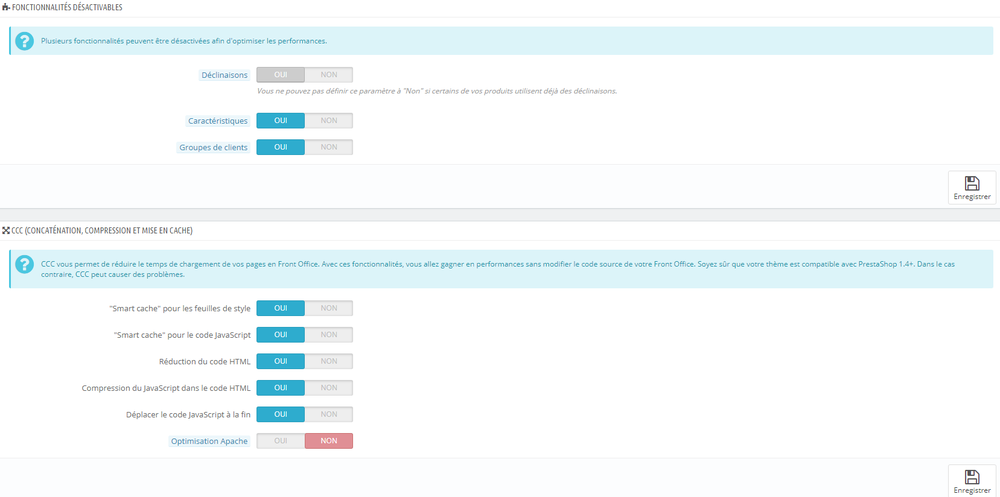Screen dimensions: 1000x497
Task: Click Déplacer le code JavaScript à la fin label
Action: [x=188, y=415]
